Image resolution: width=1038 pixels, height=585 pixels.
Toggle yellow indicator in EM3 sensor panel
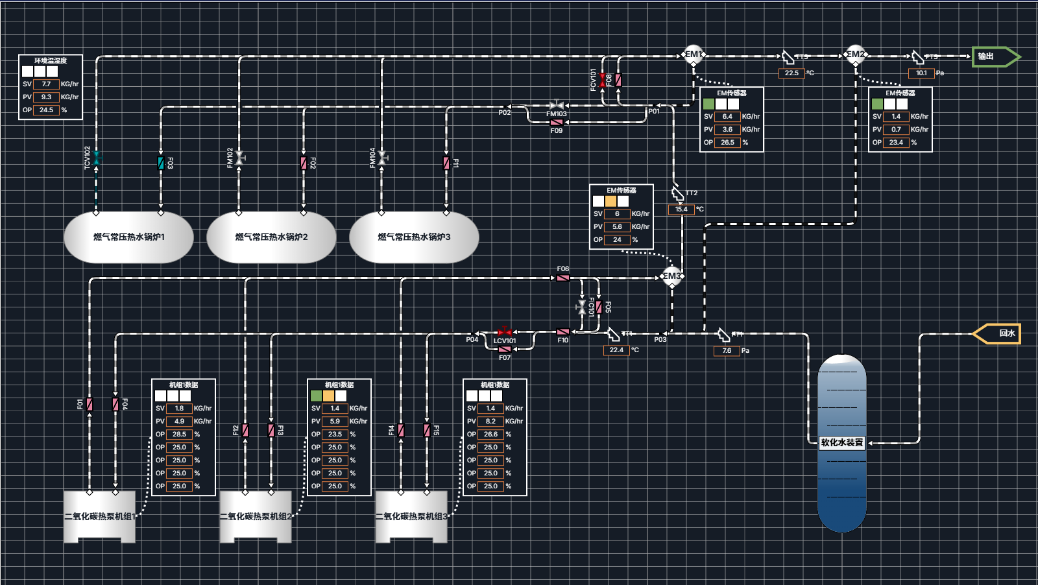coord(610,201)
